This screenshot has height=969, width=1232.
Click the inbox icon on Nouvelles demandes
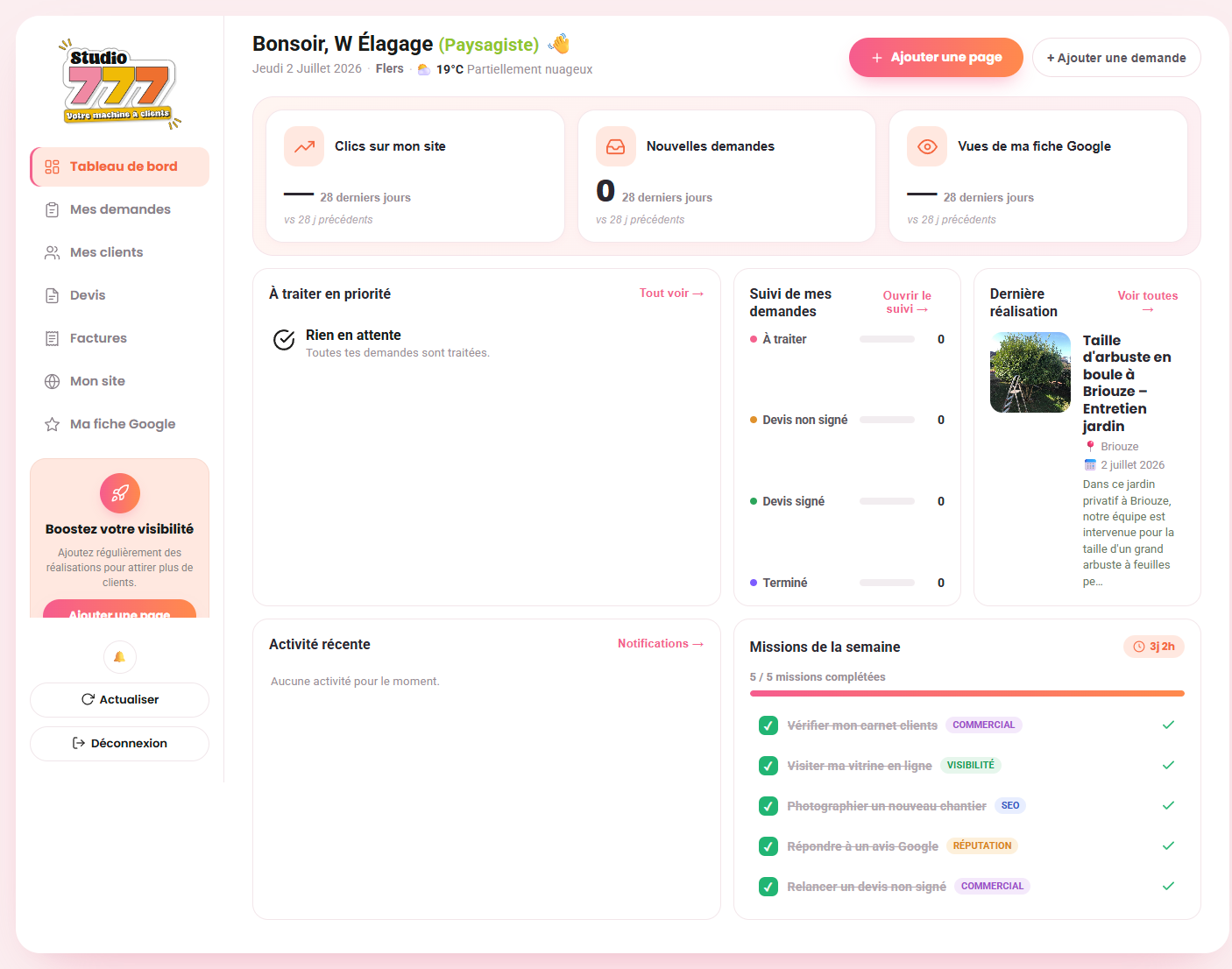point(616,146)
